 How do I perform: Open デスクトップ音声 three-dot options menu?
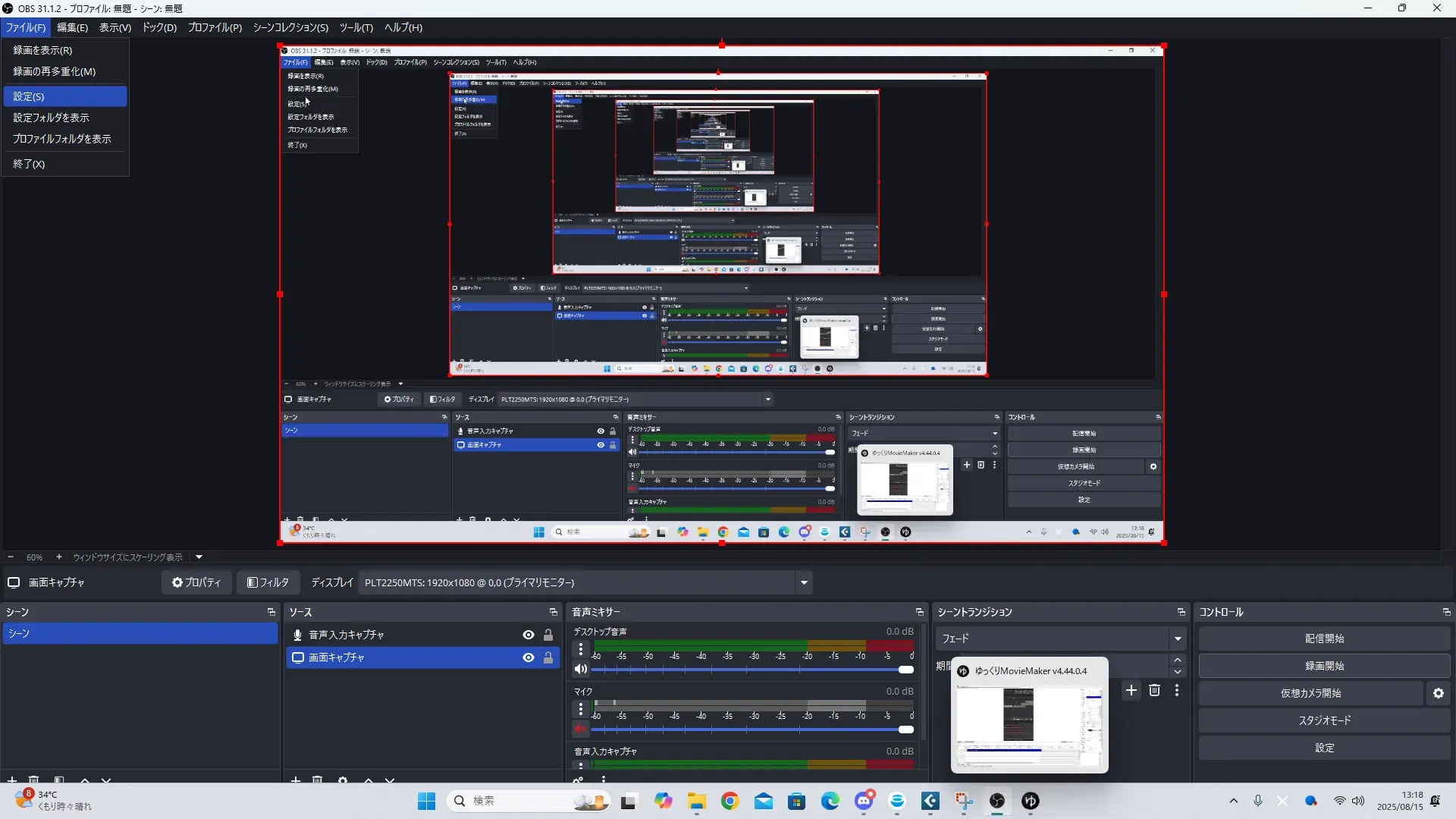pos(581,649)
